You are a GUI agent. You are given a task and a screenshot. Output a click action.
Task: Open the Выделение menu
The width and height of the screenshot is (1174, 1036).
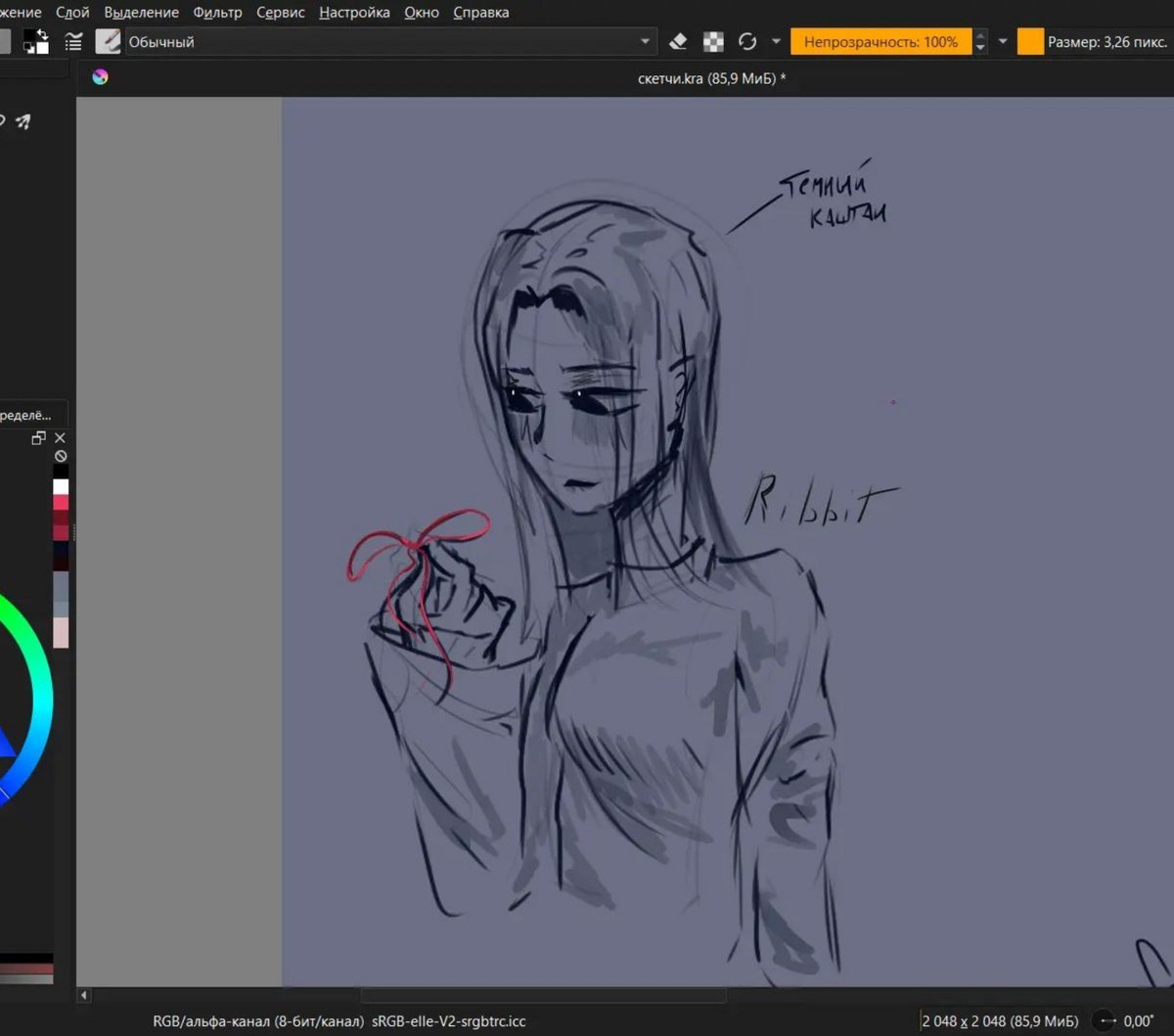(x=141, y=13)
